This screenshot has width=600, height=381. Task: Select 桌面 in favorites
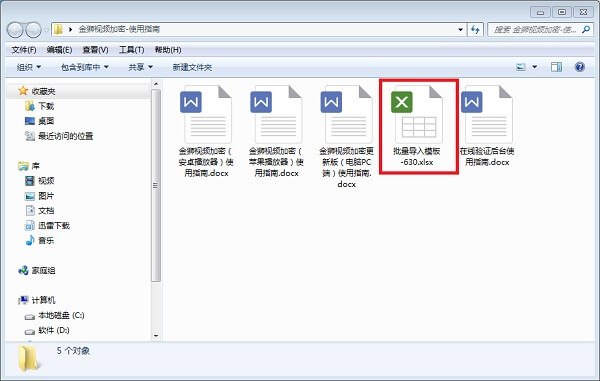[x=46, y=121]
